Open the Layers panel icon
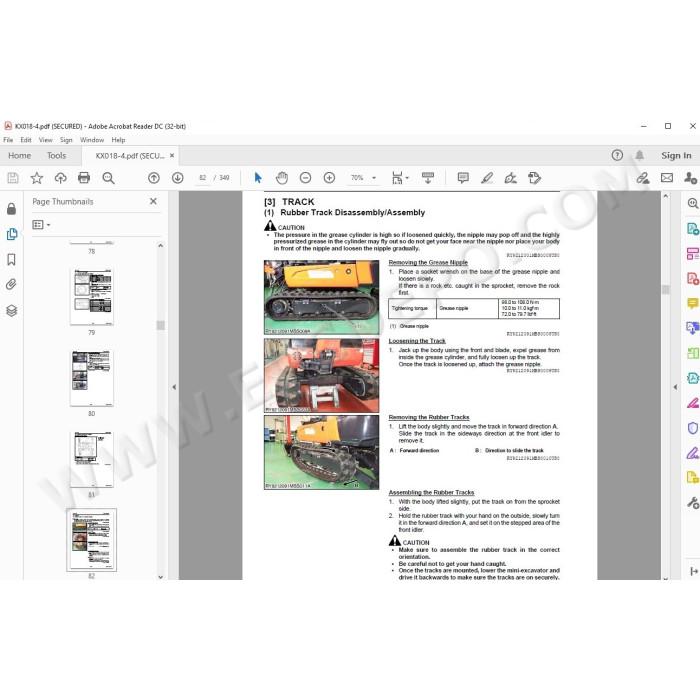700x700 pixels. (x=12, y=311)
